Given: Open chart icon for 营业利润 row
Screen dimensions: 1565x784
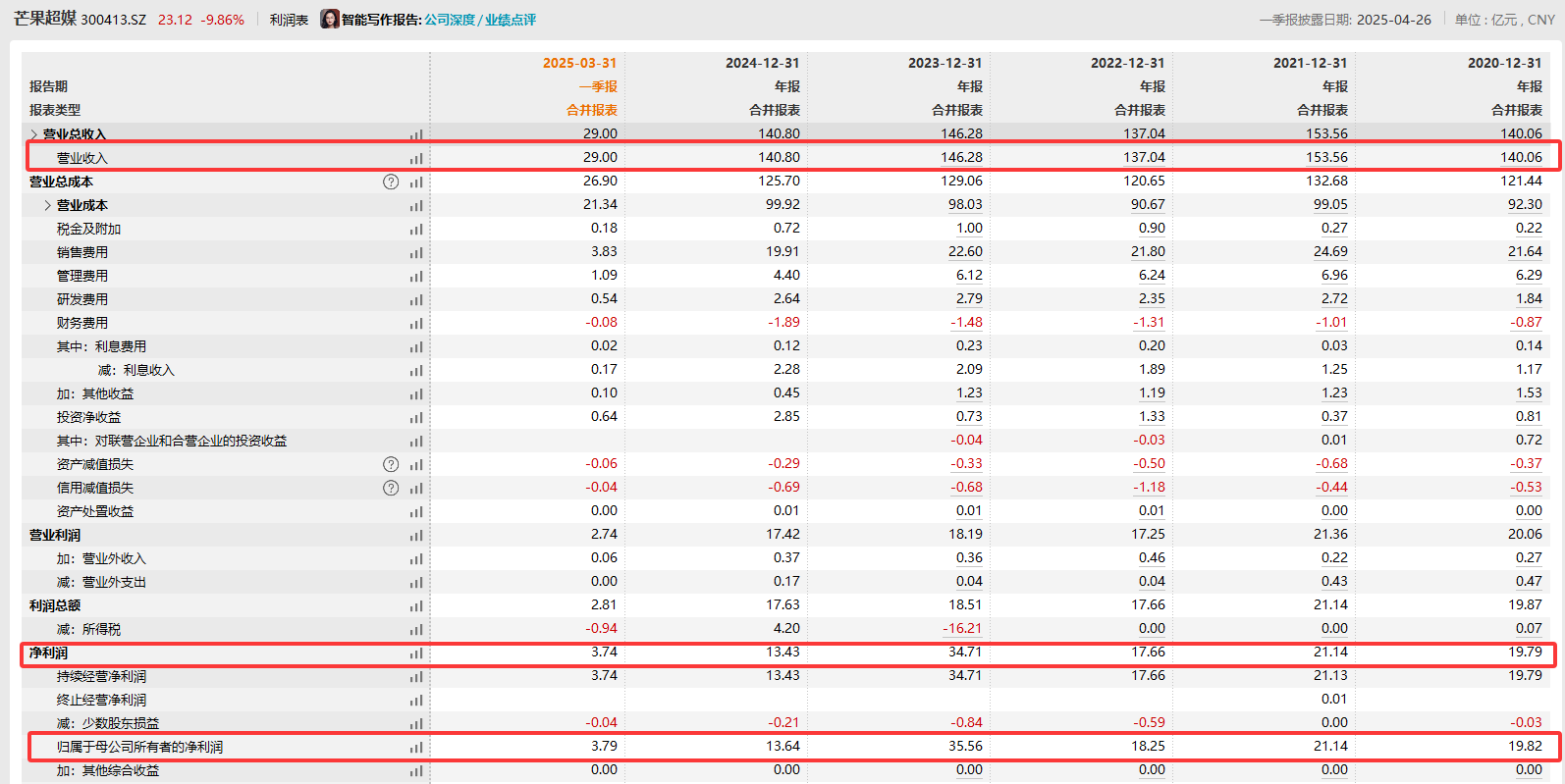Looking at the screenshot, I should click(x=416, y=535).
